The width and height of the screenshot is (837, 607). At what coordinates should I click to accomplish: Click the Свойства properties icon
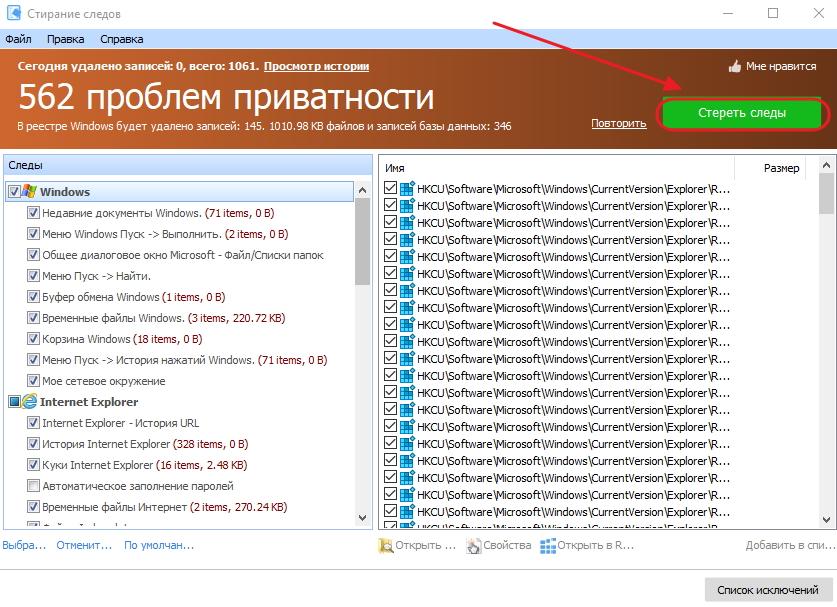(473, 546)
